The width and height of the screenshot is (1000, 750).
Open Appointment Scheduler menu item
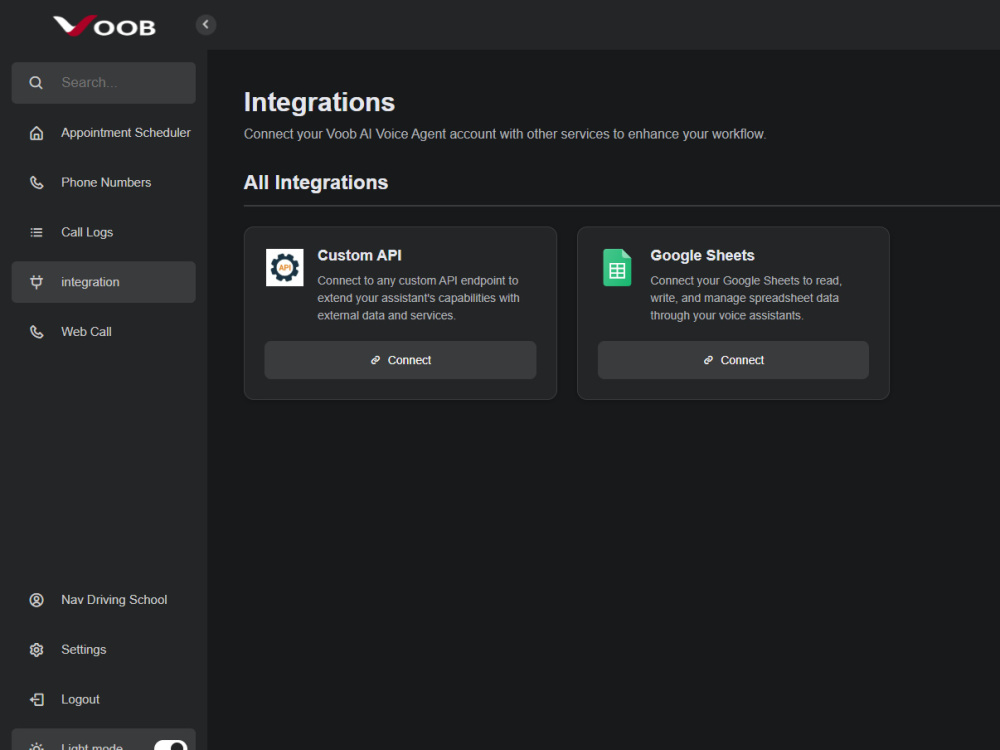tap(103, 133)
